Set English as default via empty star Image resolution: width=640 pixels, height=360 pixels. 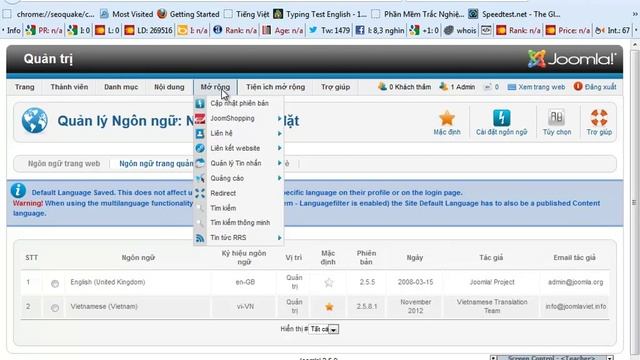coord(329,282)
